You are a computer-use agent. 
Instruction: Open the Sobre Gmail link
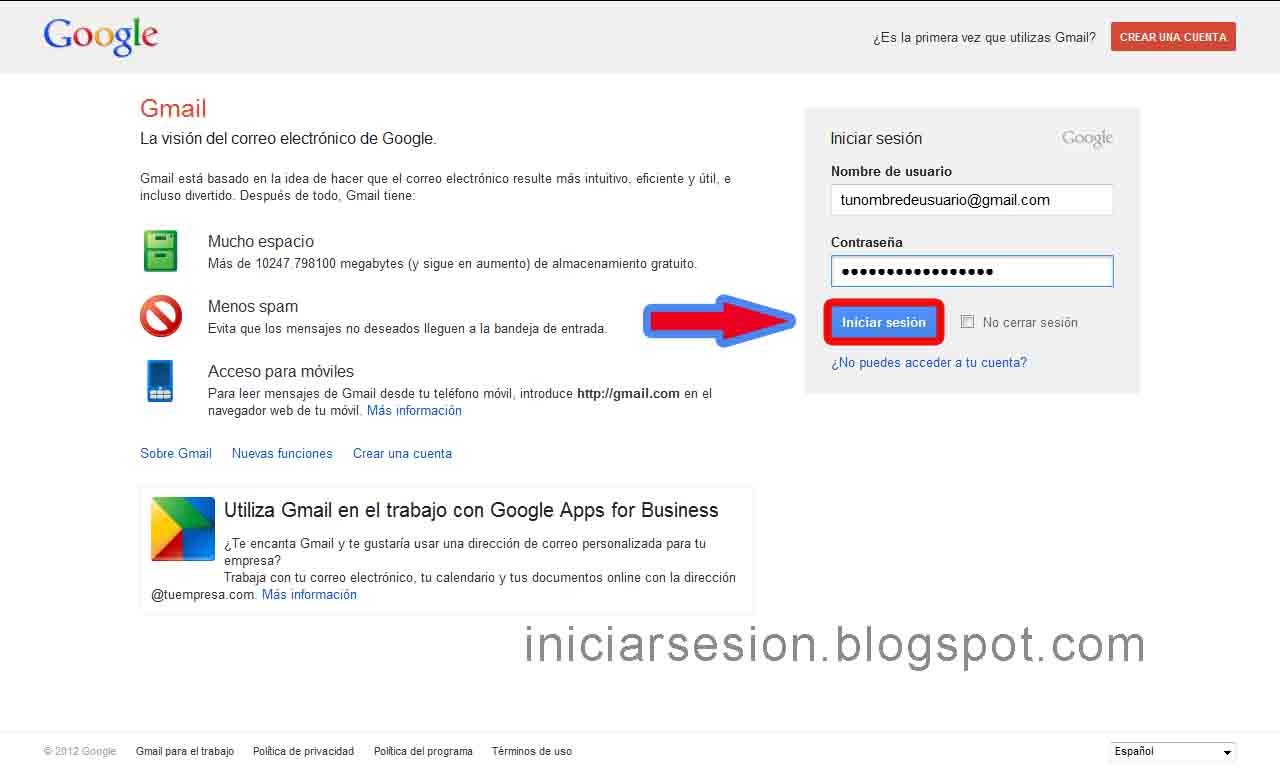coord(176,453)
